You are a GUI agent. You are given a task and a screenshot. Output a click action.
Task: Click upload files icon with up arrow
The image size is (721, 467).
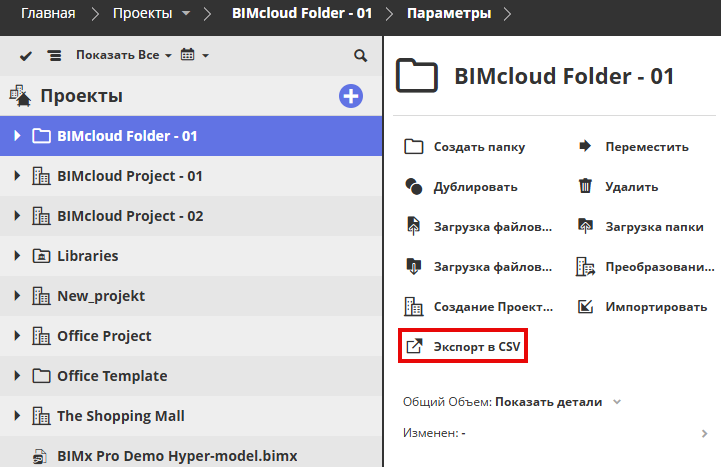coord(413,226)
